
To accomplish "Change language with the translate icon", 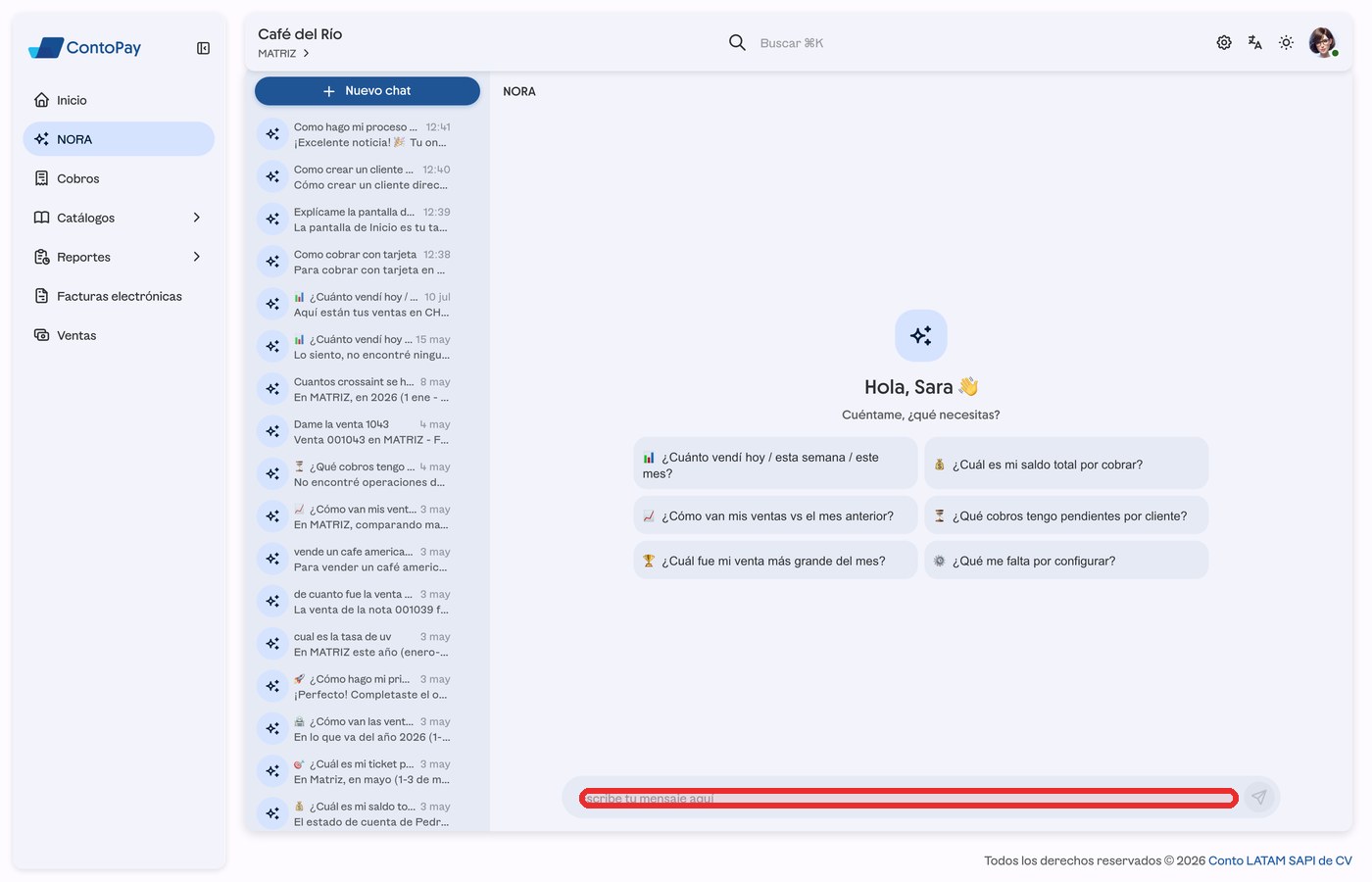I will (1255, 43).
